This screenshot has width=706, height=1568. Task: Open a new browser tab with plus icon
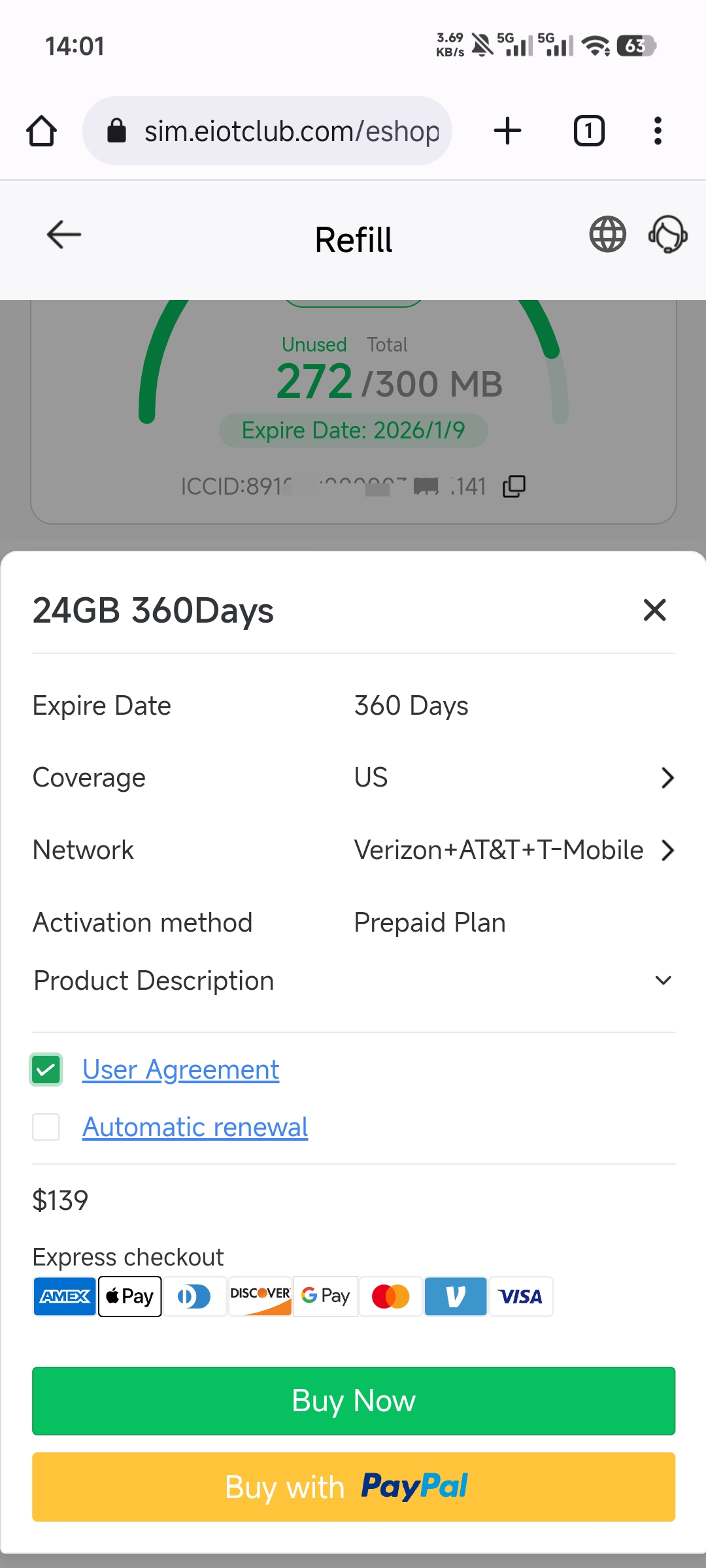click(507, 131)
